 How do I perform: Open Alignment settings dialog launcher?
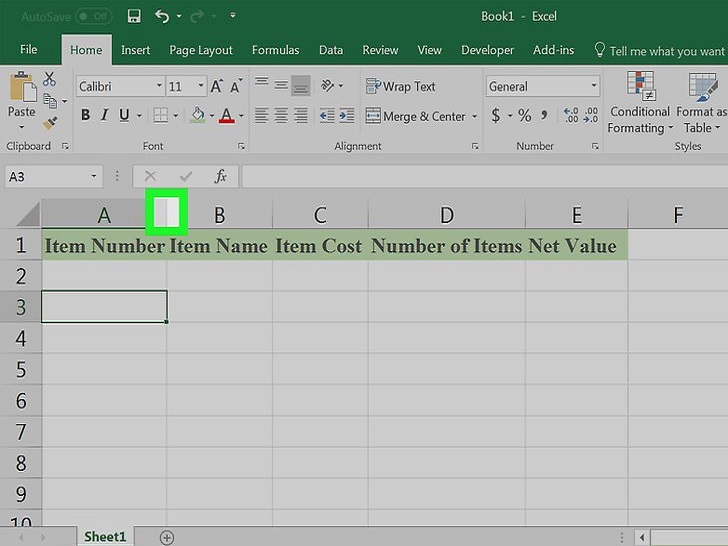click(x=474, y=146)
